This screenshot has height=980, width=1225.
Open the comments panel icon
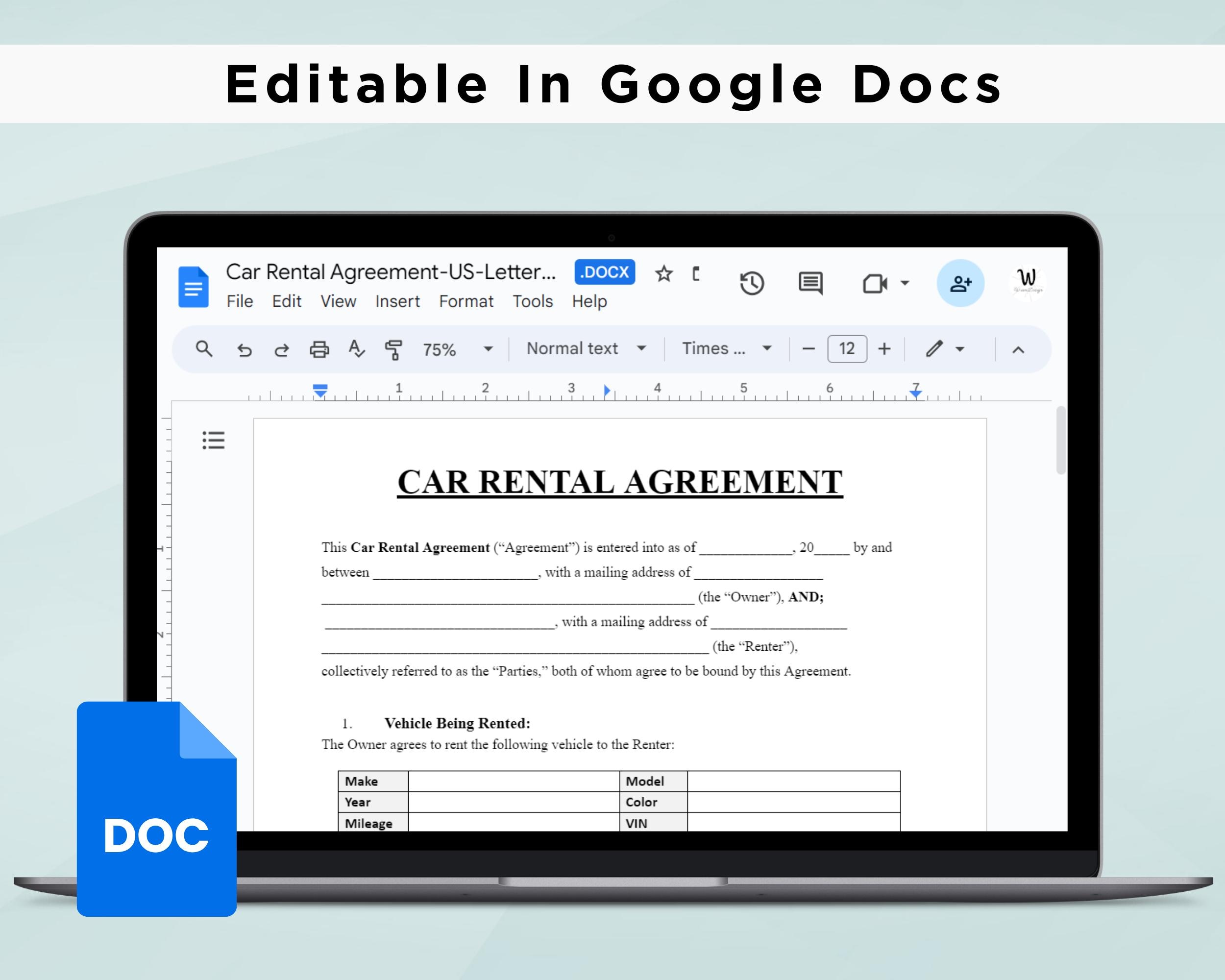[811, 282]
